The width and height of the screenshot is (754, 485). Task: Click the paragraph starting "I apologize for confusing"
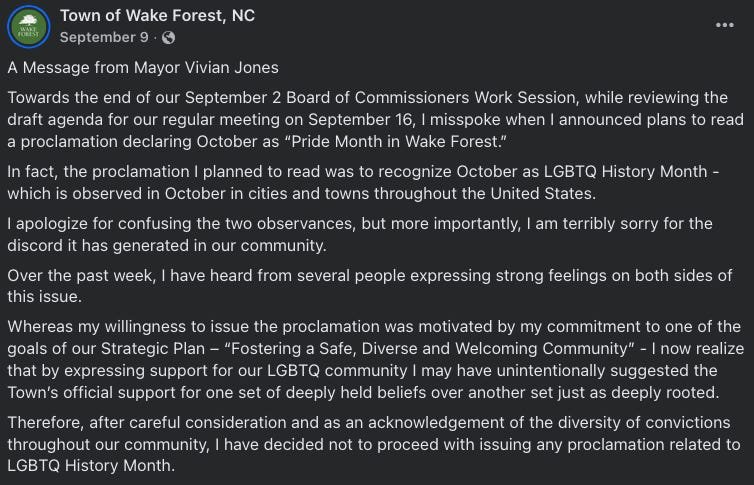370,234
